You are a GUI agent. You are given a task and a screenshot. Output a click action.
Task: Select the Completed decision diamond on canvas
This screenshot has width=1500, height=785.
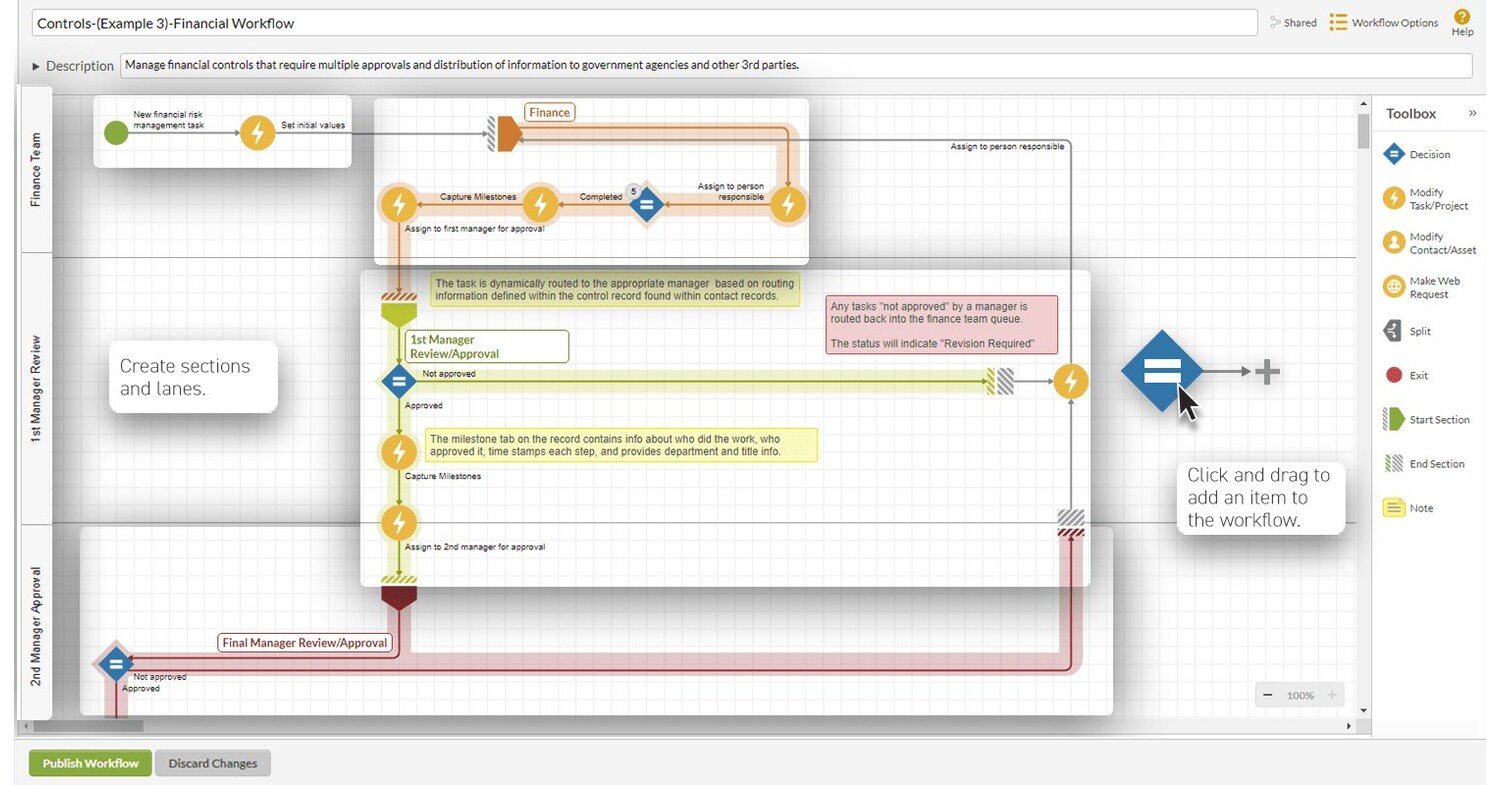tap(646, 204)
